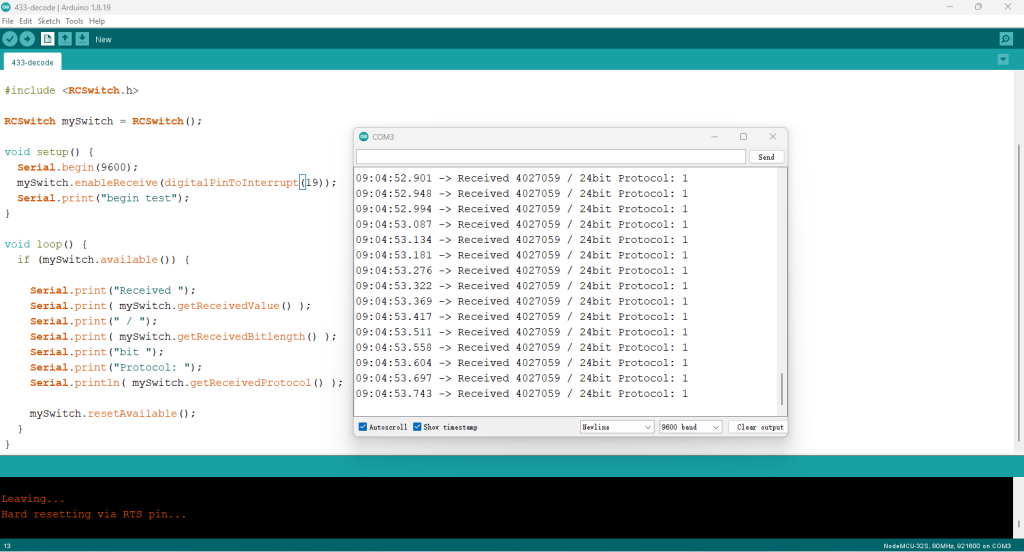Open the Sketch menu
Screen dimensions: 1024x552
click(x=48, y=21)
